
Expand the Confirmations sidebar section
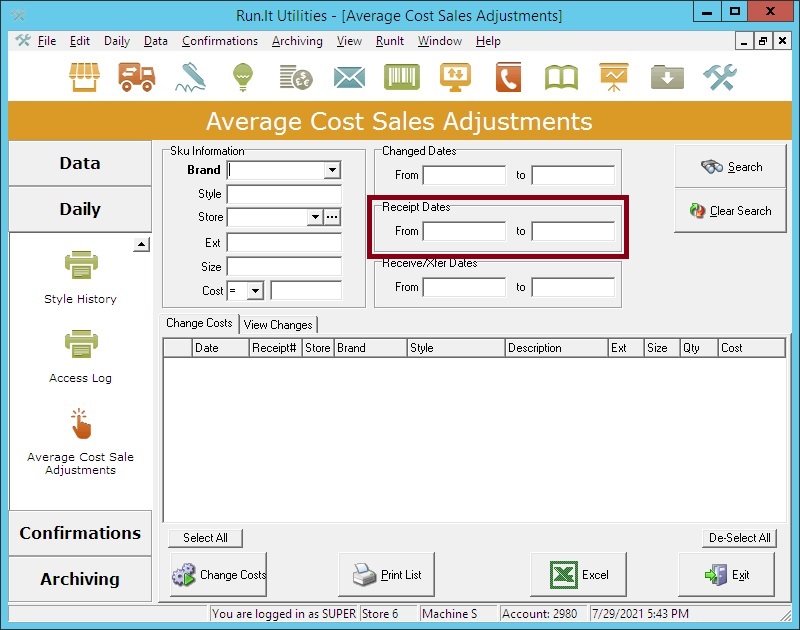click(80, 533)
